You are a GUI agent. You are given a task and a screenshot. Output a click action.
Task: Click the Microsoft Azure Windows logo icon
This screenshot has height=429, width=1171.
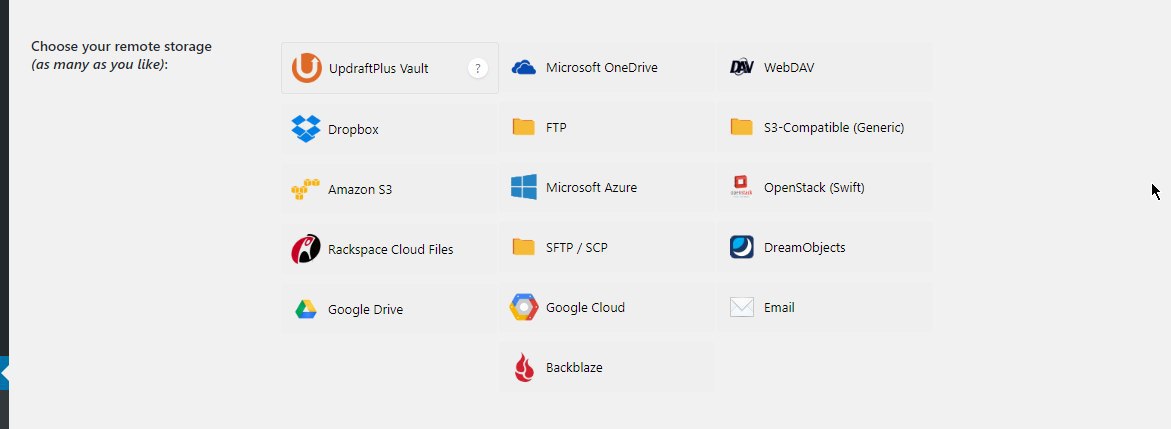524,187
